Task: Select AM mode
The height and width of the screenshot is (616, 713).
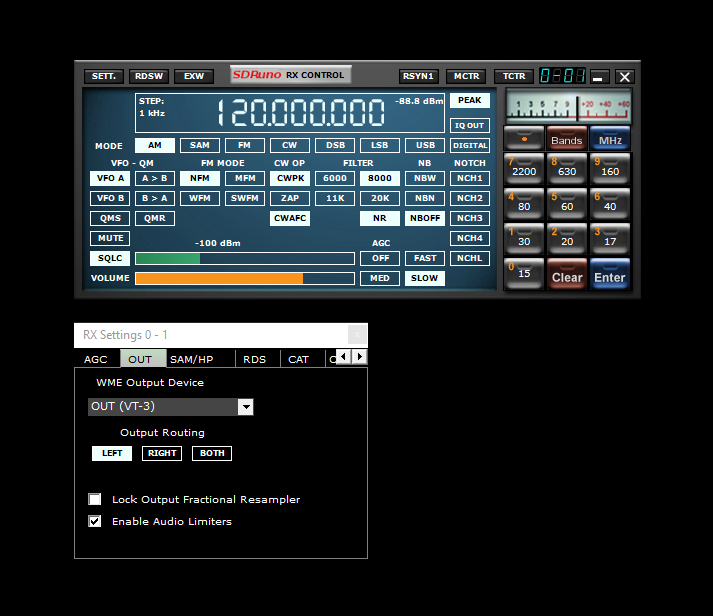Action: 155,145
